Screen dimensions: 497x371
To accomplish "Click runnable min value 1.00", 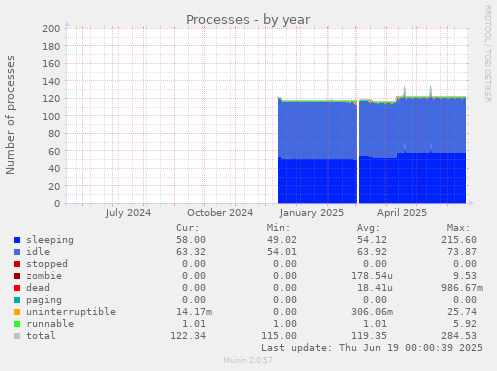I will pos(285,324).
